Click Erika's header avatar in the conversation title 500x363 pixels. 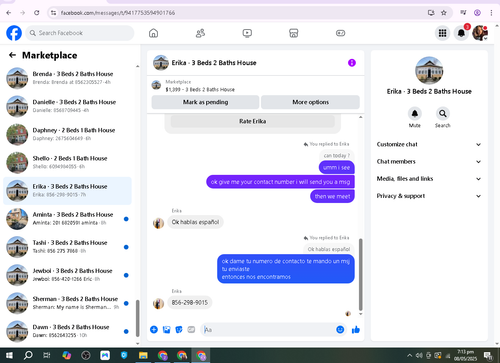pyautogui.click(x=161, y=63)
